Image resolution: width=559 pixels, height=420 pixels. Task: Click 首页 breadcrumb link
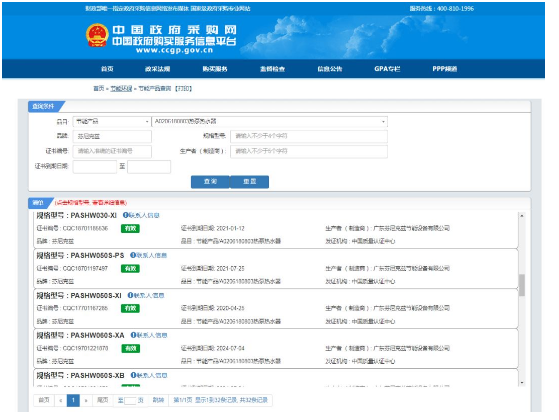coord(99,88)
